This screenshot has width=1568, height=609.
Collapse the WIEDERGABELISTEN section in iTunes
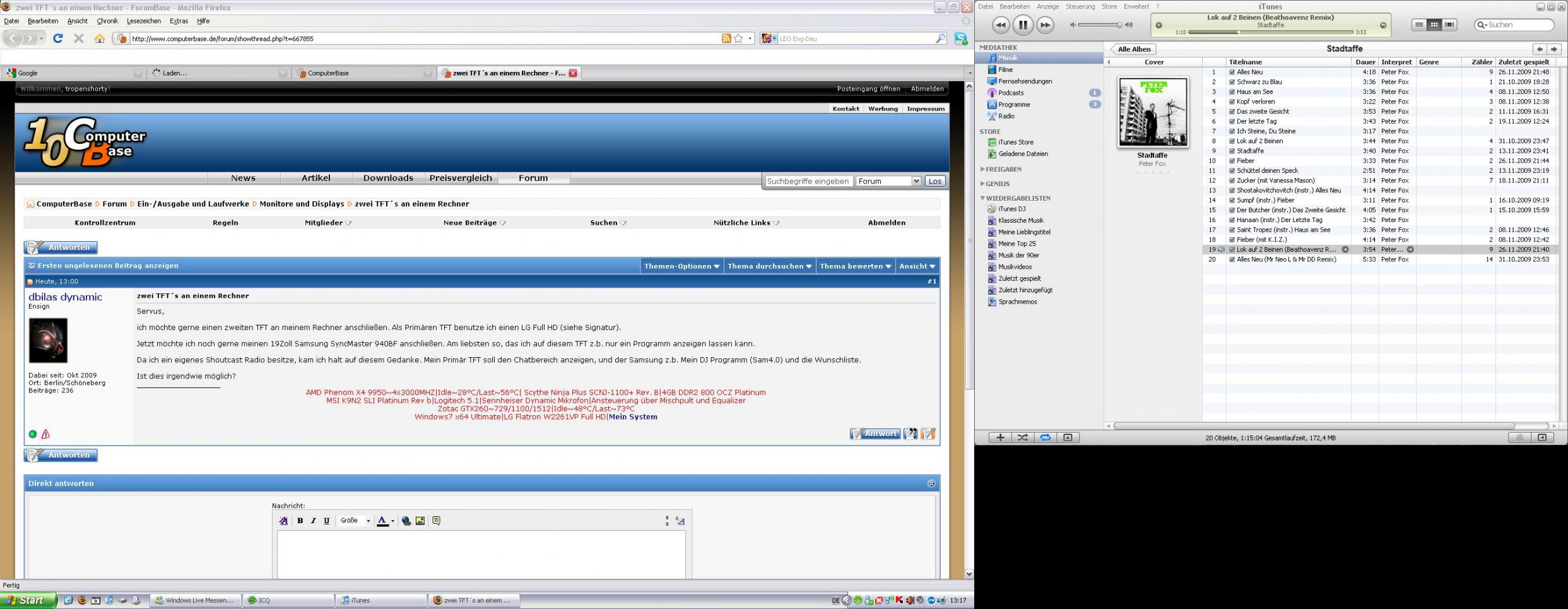(982, 198)
